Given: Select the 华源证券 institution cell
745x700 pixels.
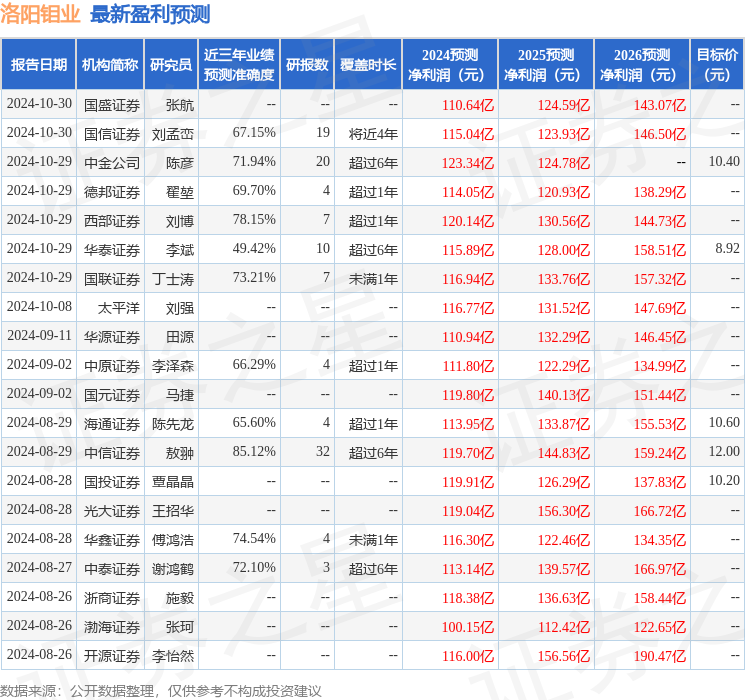Looking at the screenshot, I should (x=112, y=337).
